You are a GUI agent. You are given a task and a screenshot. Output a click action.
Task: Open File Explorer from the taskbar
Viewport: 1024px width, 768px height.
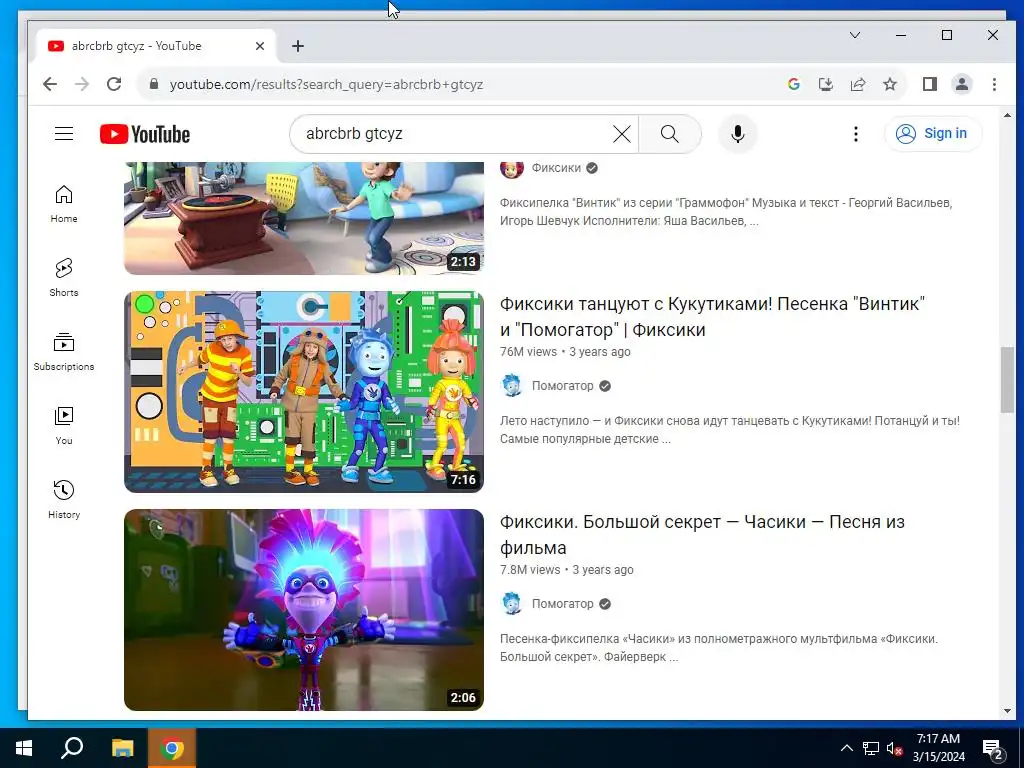[x=122, y=748]
